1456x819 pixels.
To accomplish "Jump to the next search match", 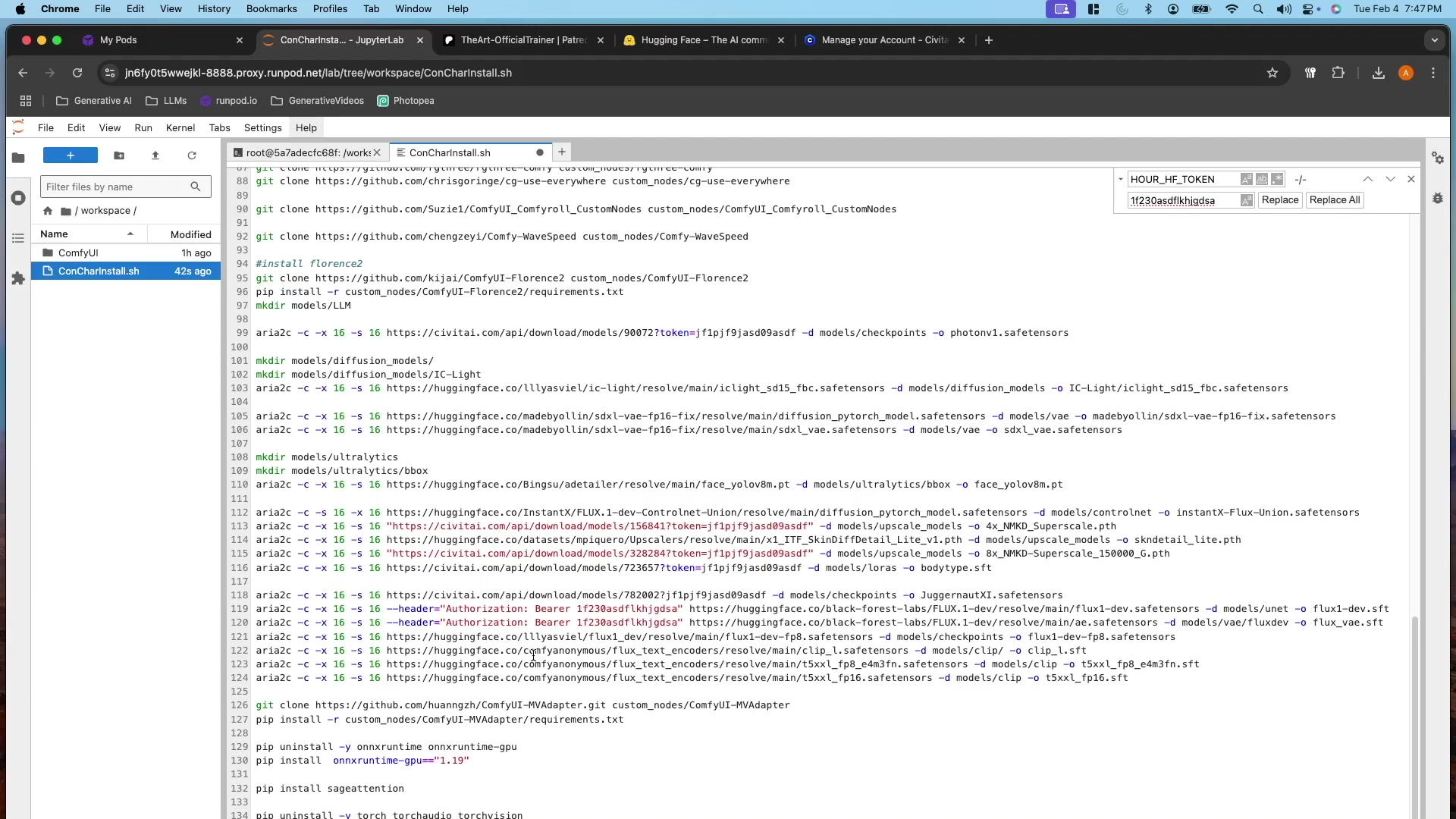I will (1390, 180).
